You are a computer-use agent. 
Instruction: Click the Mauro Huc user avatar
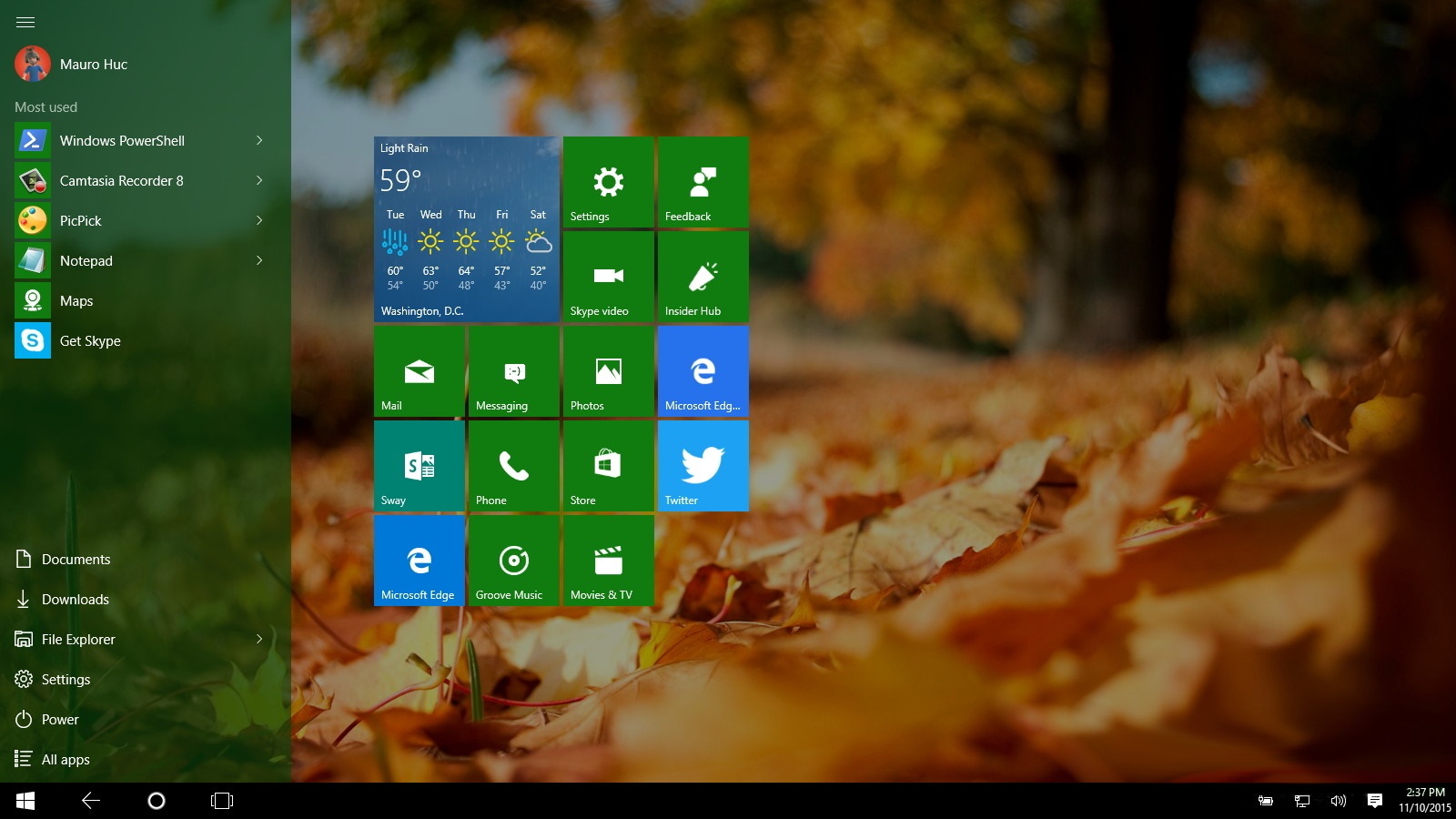[x=33, y=64]
